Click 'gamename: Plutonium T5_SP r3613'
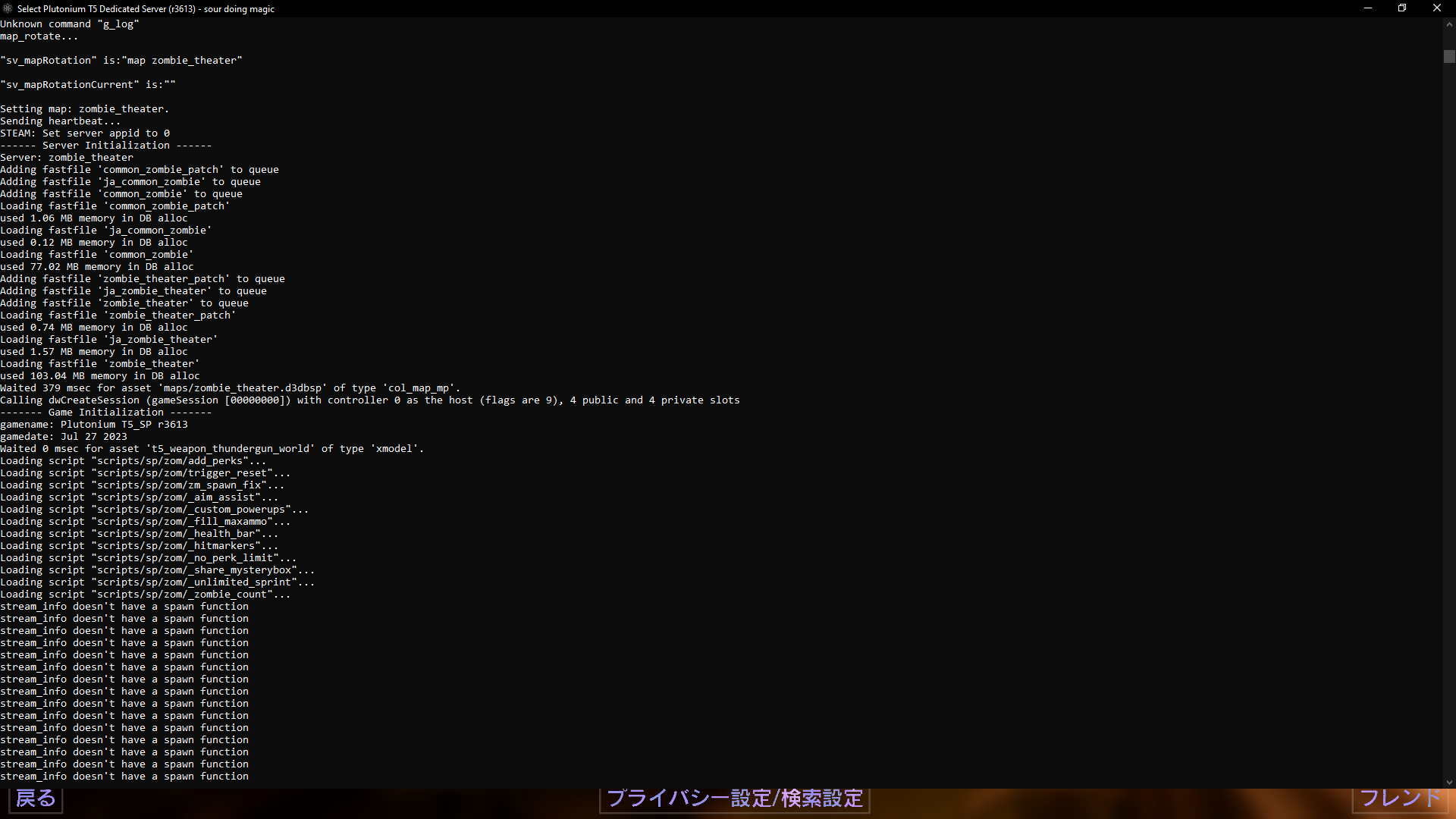The width and height of the screenshot is (1456, 819). 94,425
